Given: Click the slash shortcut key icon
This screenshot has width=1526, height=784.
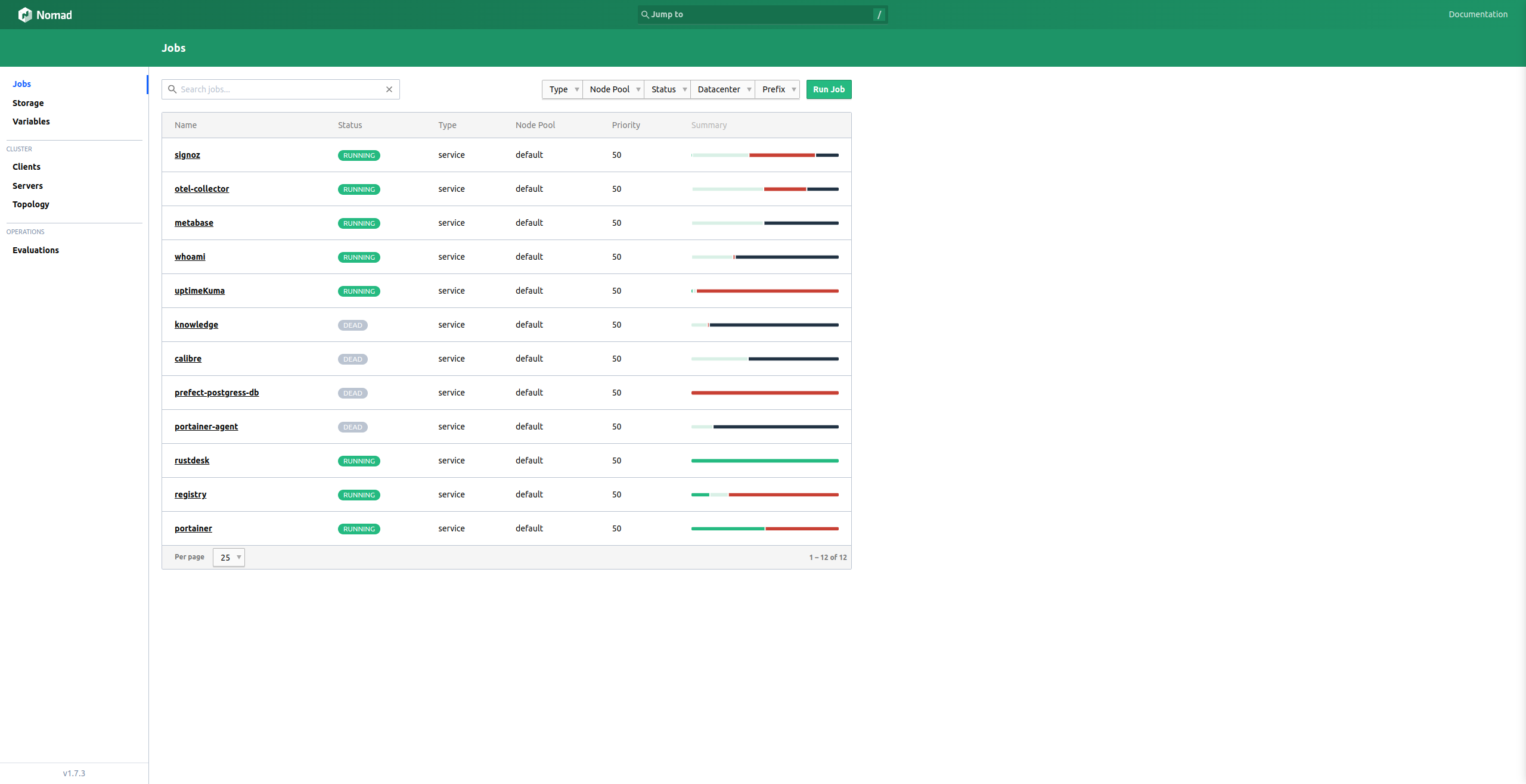Looking at the screenshot, I should (x=879, y=14).
